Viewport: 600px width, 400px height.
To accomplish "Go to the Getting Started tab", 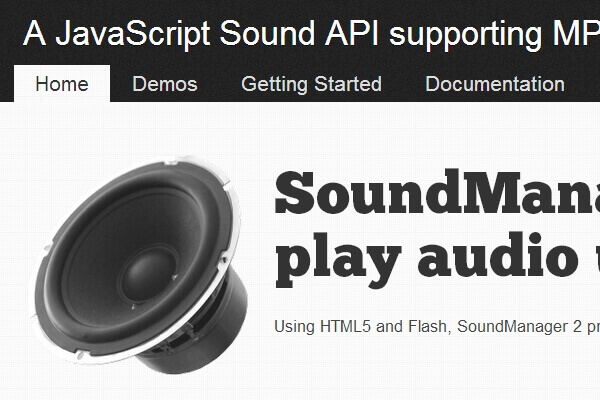I will pos(311,84).
